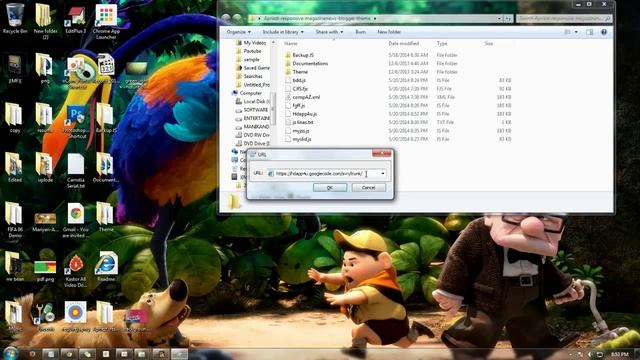This screenshot has height=360, width=640.
Task: Select Pavtube in navigation pane
Action: click(x=252, y=51)
